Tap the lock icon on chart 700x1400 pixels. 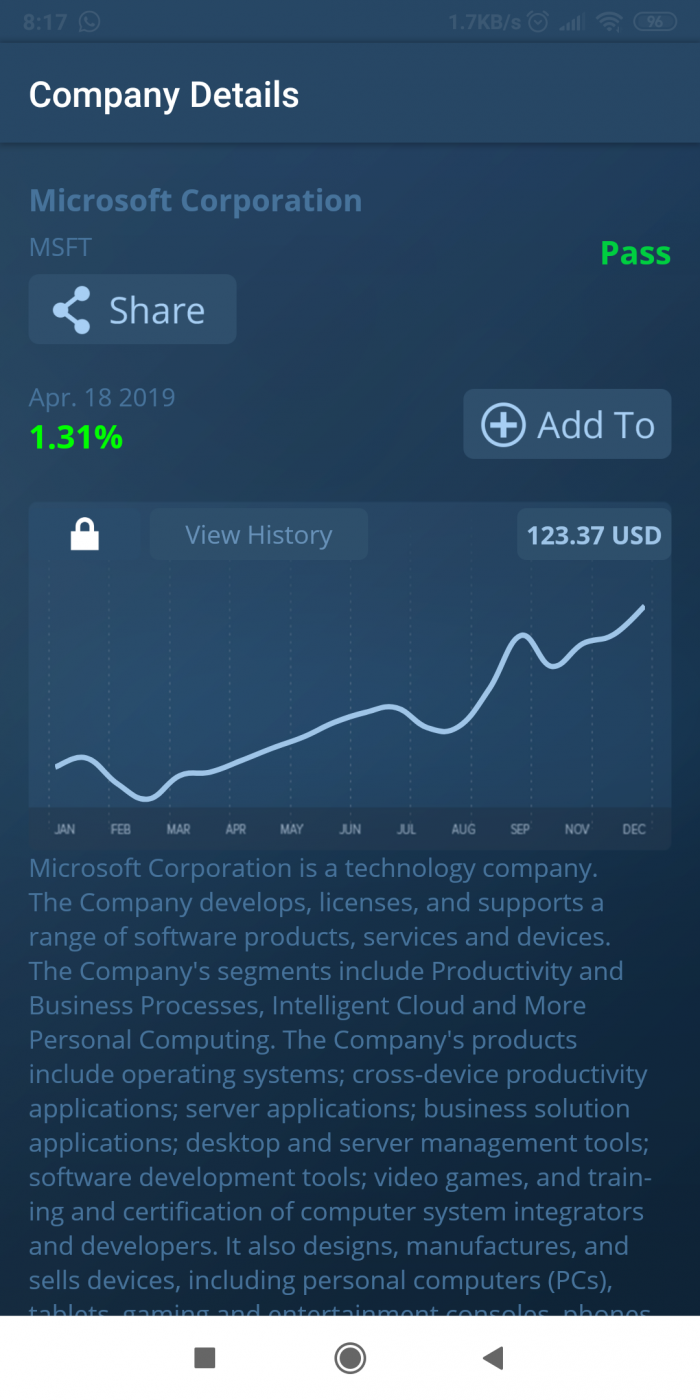[85, 535]
